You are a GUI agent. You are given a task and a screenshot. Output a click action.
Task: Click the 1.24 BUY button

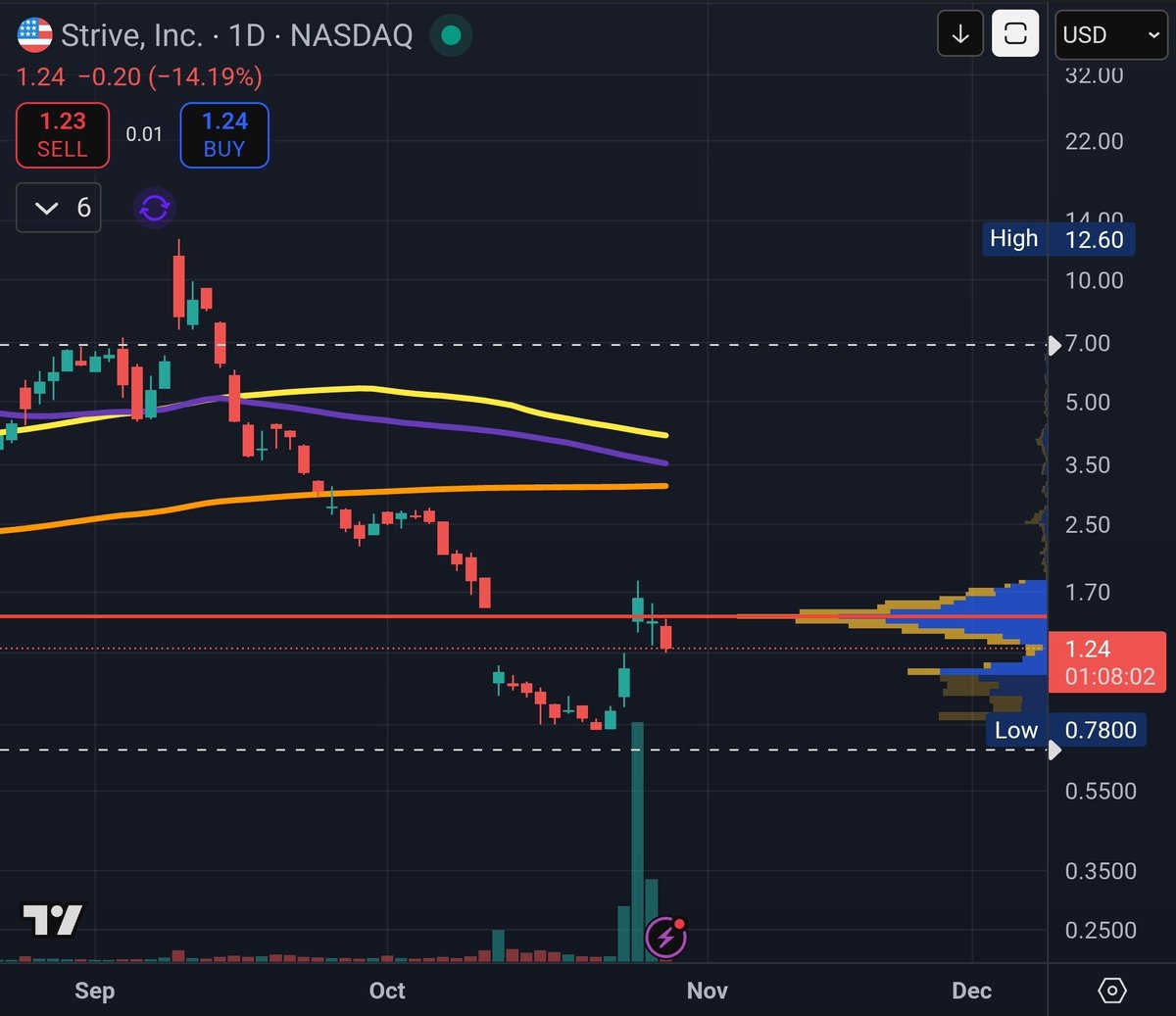tap(224, 134)
